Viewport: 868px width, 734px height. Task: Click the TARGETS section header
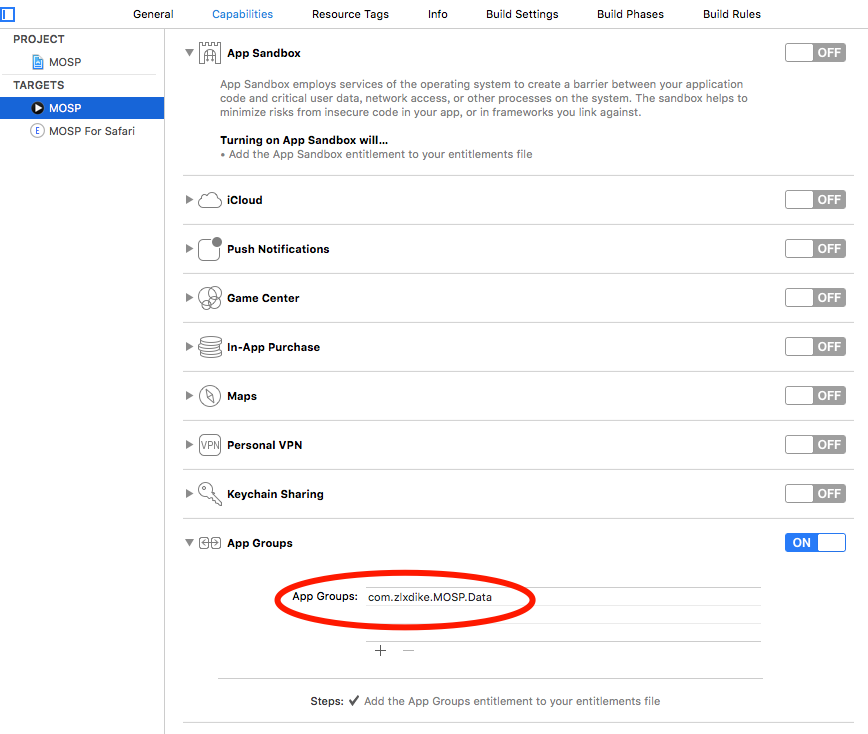(39, 85)
